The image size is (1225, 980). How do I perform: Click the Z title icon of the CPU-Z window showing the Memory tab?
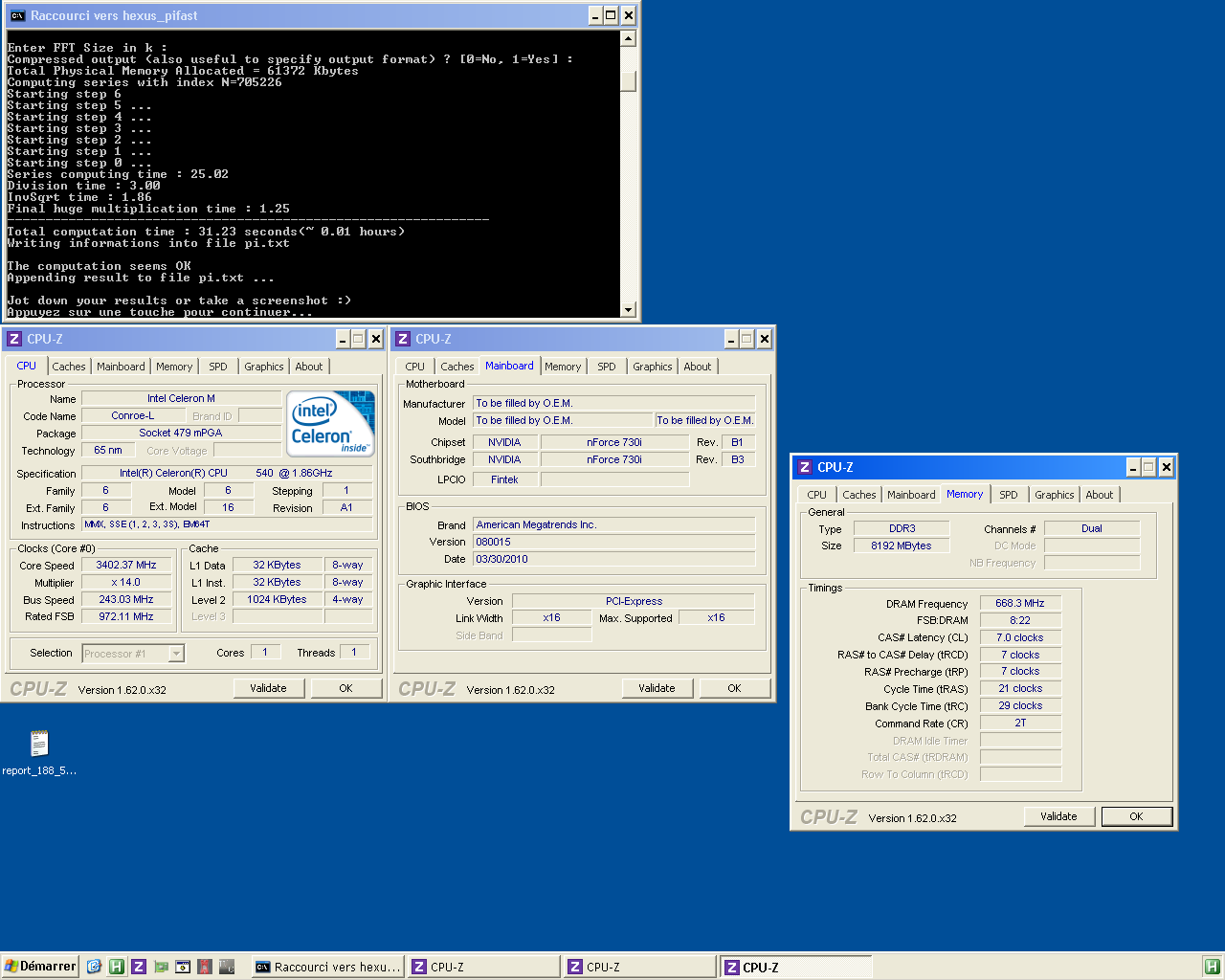(x=805, y=467)
